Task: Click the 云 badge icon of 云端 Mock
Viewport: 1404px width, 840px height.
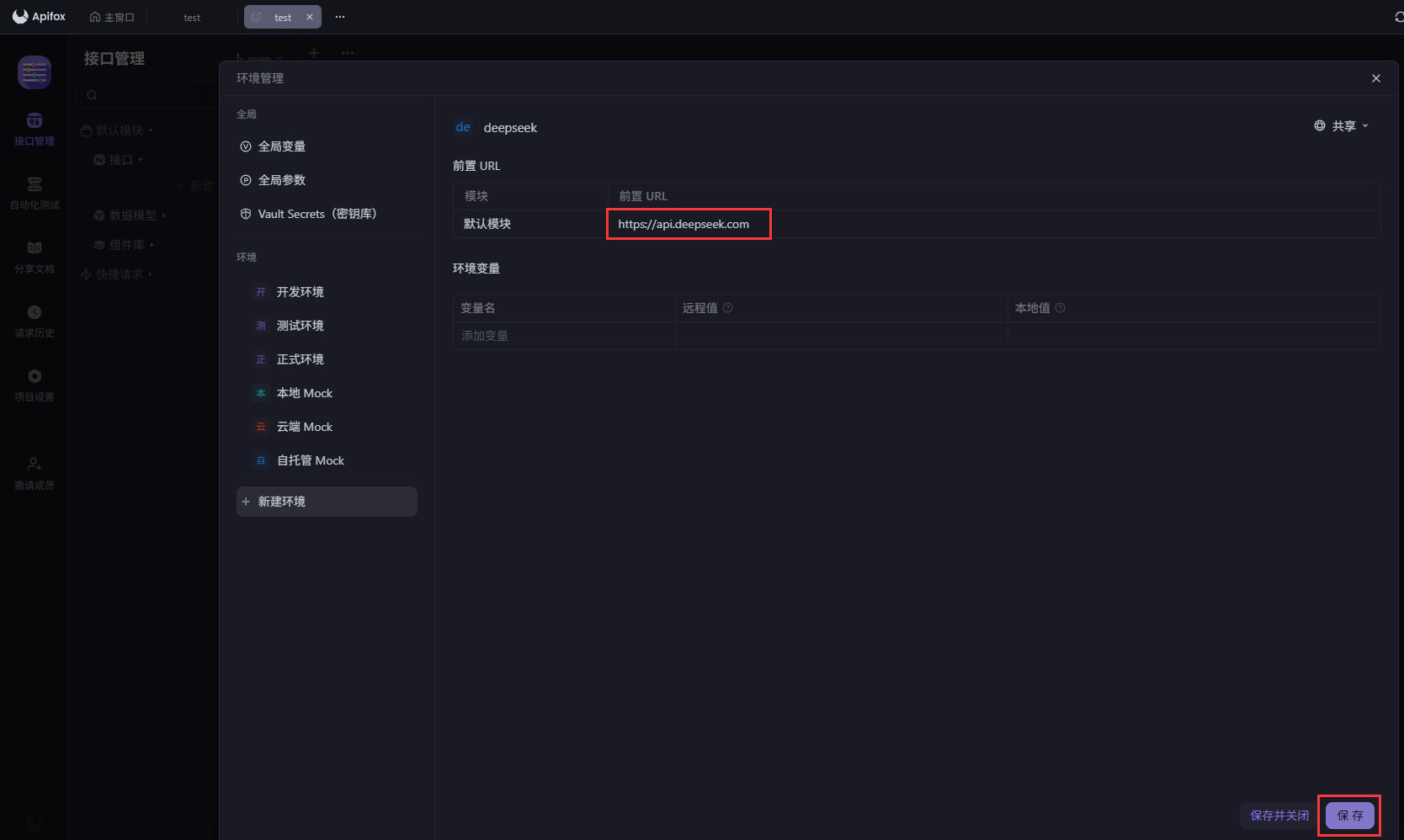Action: click(261, 427)
